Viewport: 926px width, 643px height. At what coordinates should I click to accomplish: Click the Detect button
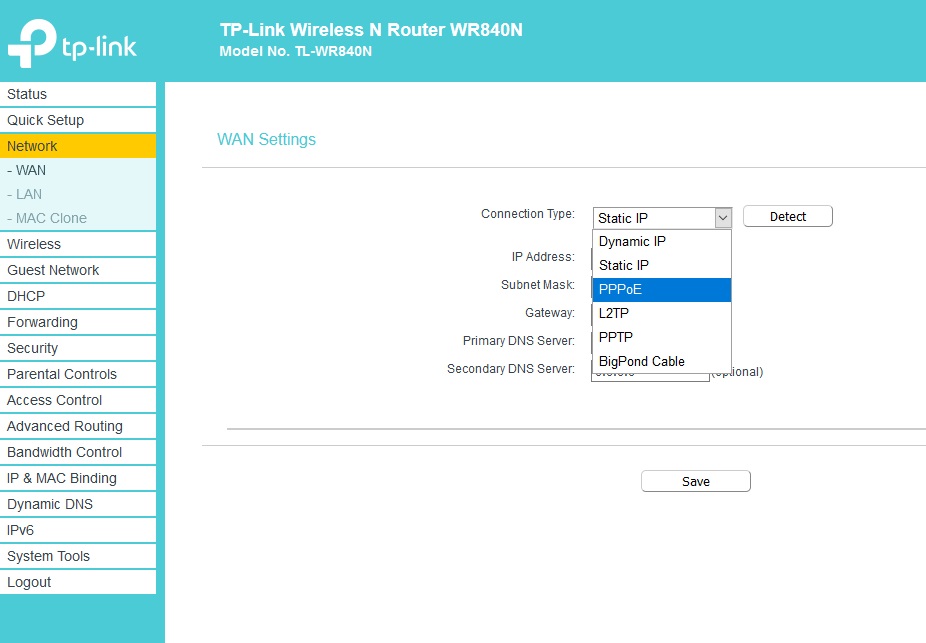coord(788,217)
